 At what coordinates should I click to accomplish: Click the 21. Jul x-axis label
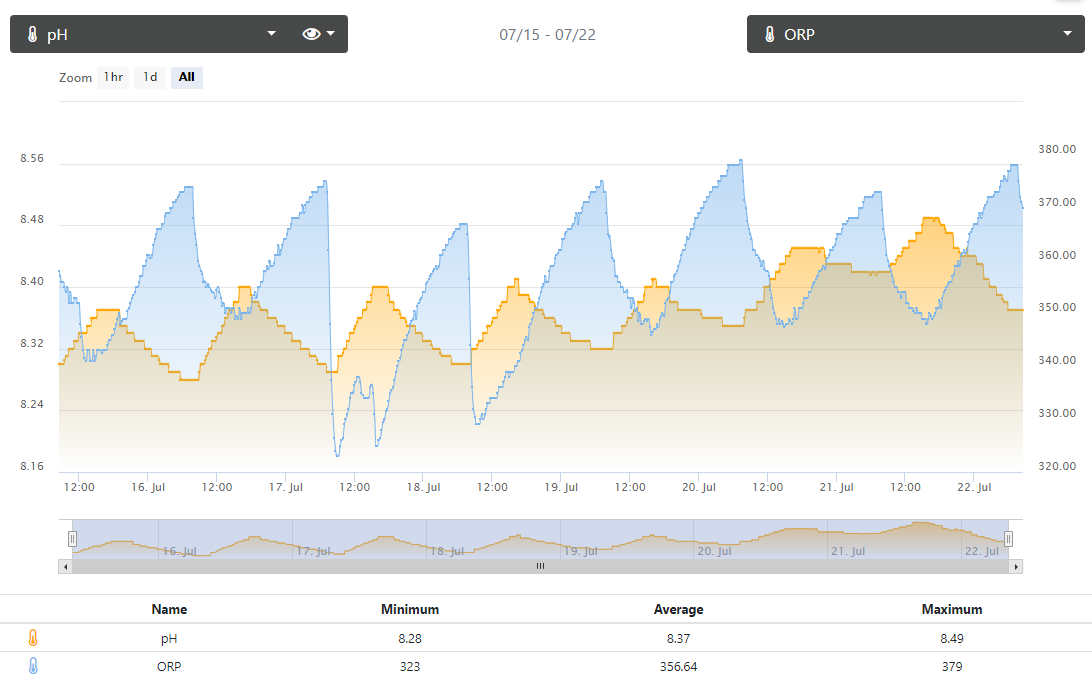[x=836, y=488]
